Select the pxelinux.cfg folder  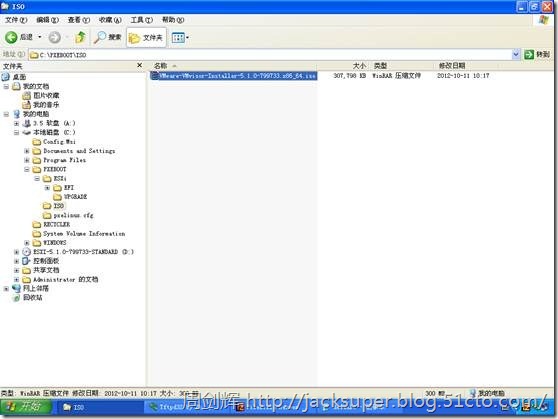73,215
